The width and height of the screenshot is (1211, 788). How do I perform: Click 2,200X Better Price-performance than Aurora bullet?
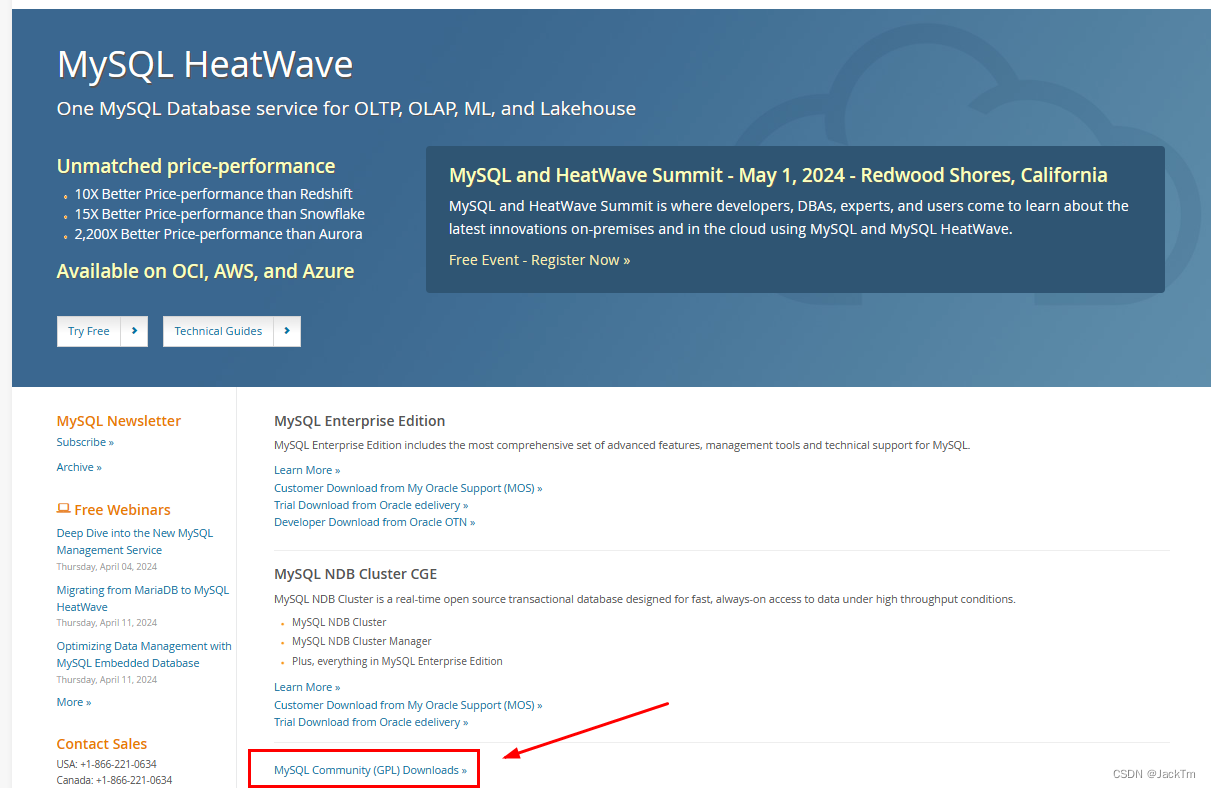point(218,234)
